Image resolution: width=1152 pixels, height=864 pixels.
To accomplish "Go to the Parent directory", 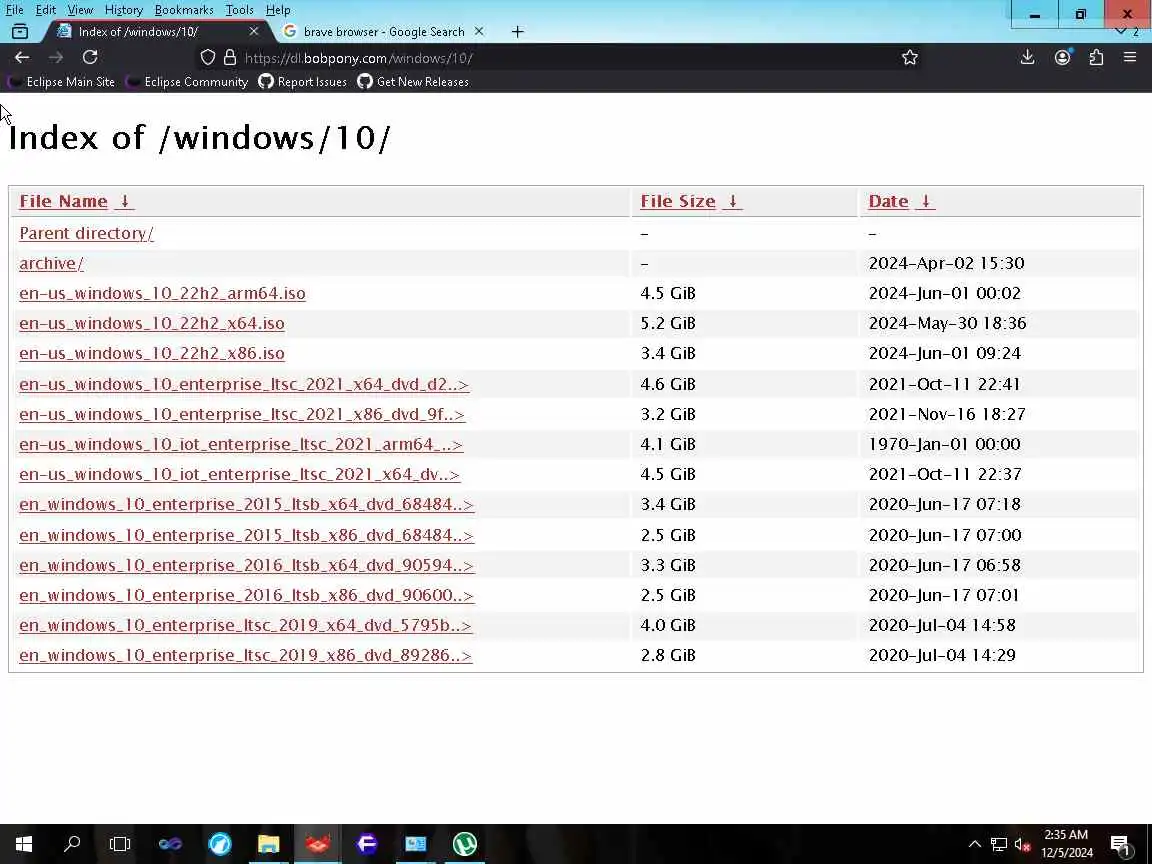I will click(86, 233).
